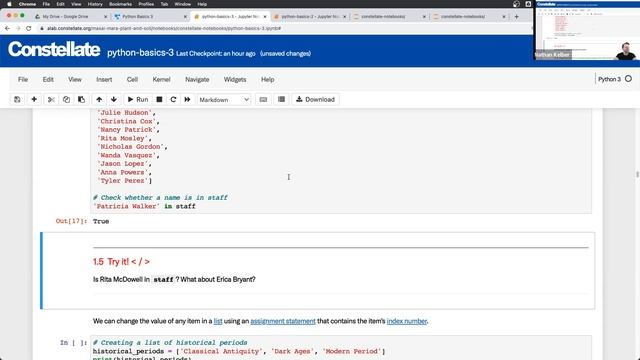Download the notebook
Screen dimensions: 640x360
(315, 99)
